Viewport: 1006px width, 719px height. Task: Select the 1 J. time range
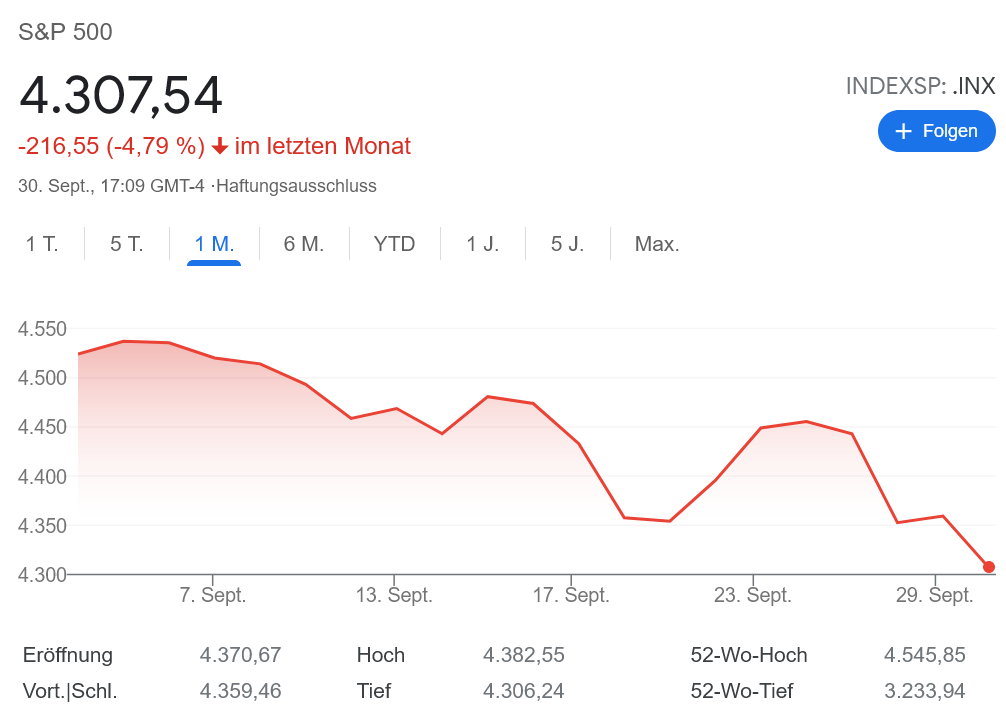pyautogui.click(x=483, y=244)
